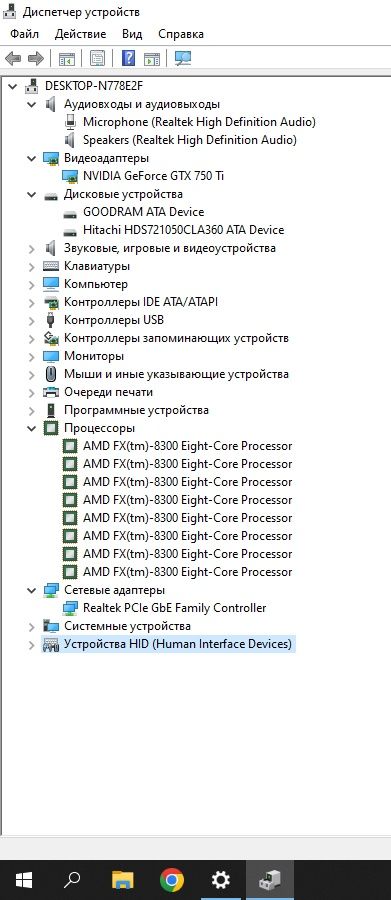Collapse the Видеоадаптеры category
Image resolution: width=391 pixels, height=900 pixels.
pos(32,158)
